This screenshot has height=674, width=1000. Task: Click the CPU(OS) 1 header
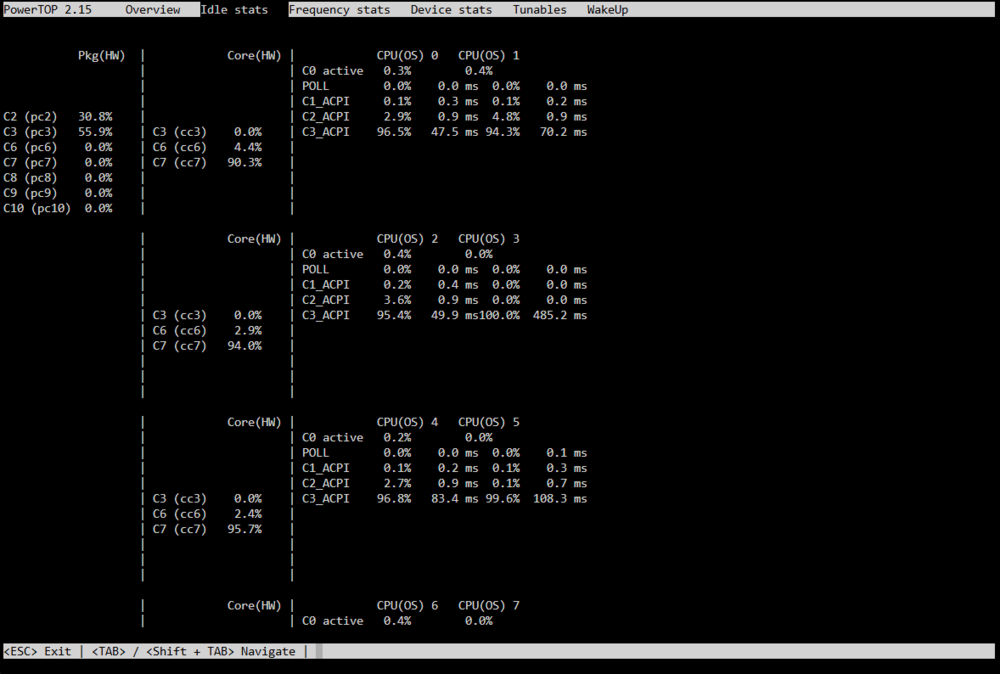tap(489, 55)
